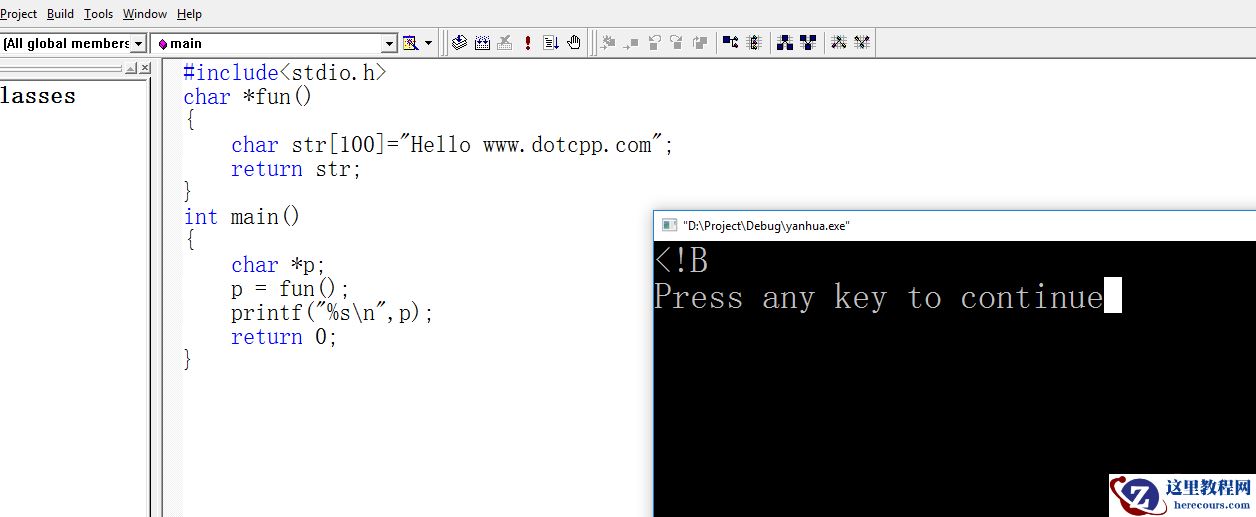Click the Go debug icon
Image resolution: width=1256 pixels, height=517 pixels.
551,43
